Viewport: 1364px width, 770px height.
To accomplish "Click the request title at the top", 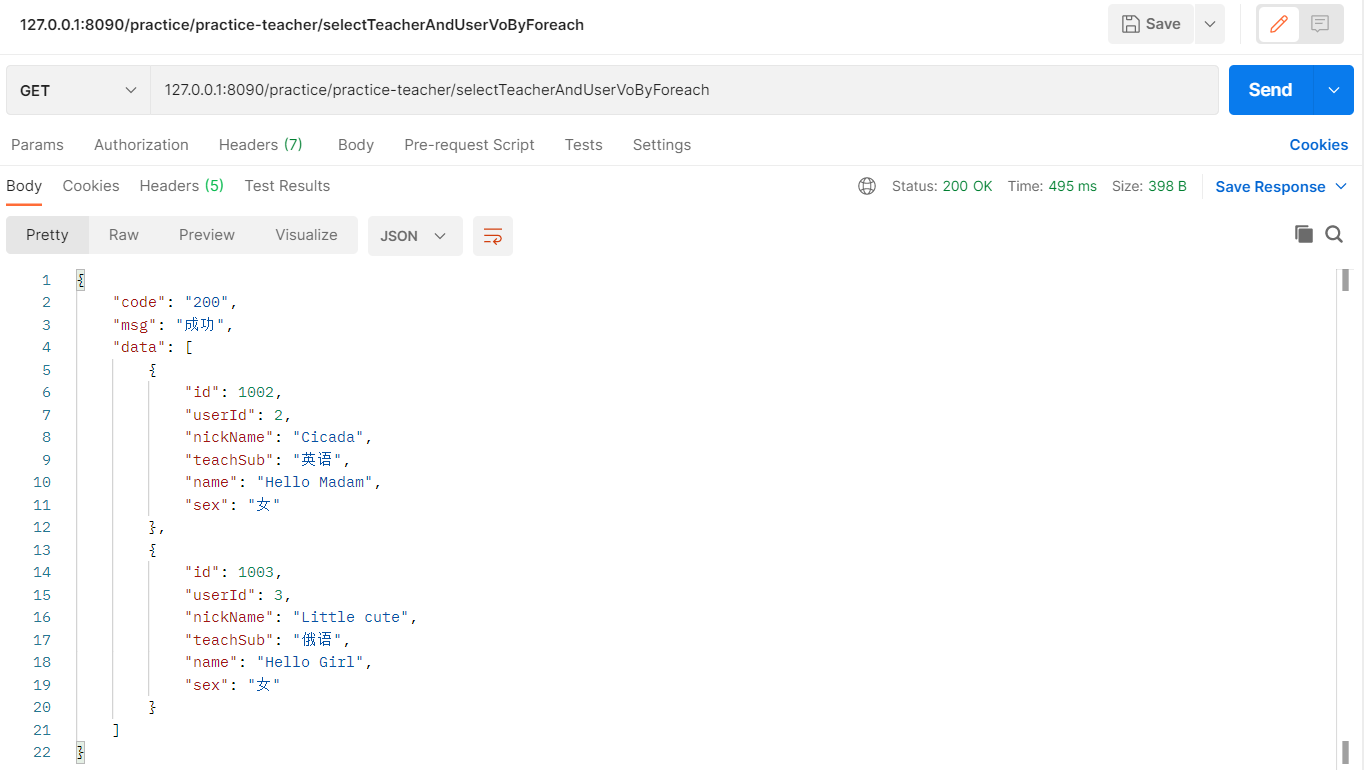I will pyautogui.click(x=302, y=25).
